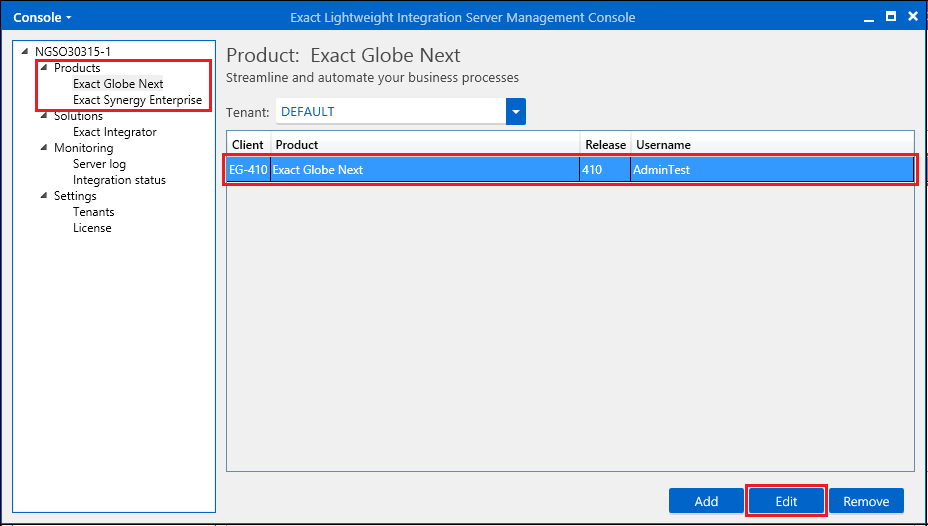Open the Server log item
Viewport: 928px width, 526px height.
click(x=99, y=164)
